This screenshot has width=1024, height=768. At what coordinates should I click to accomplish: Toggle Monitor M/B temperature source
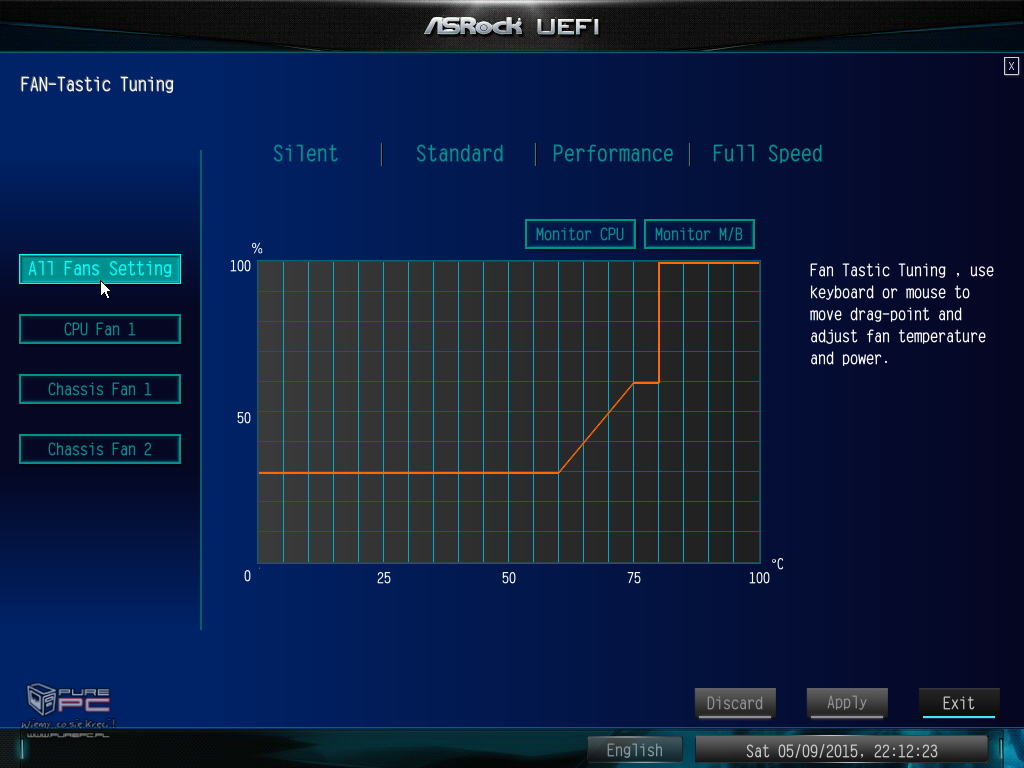tap(699, 234)
